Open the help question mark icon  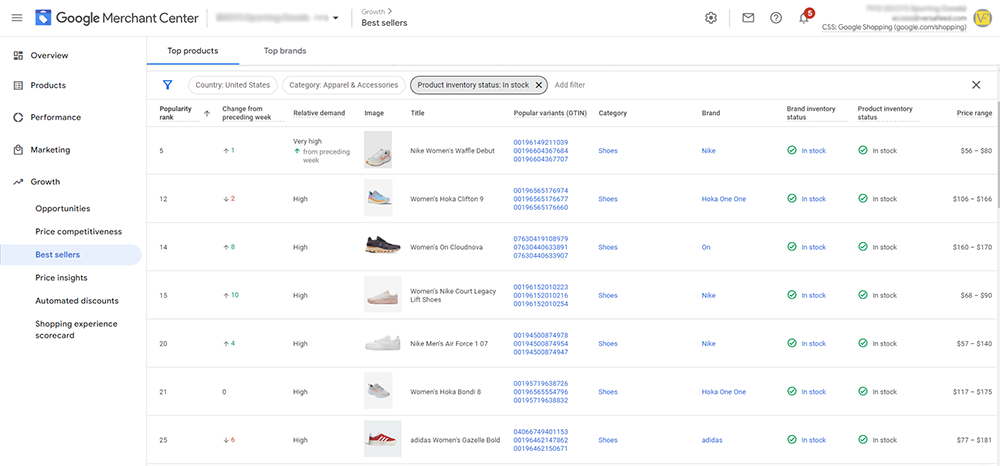(776, 18)
